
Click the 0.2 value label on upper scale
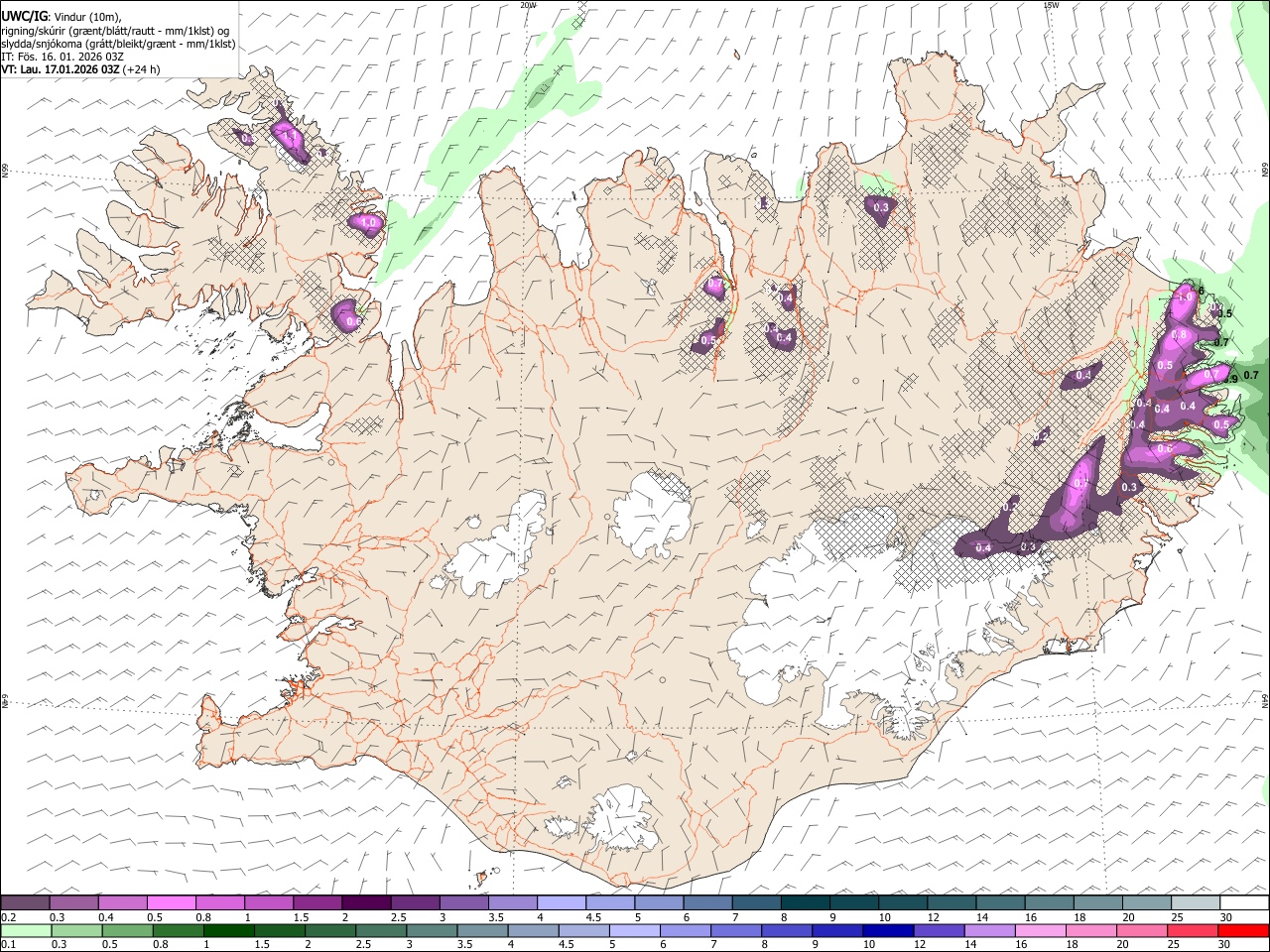click(9, 917)
